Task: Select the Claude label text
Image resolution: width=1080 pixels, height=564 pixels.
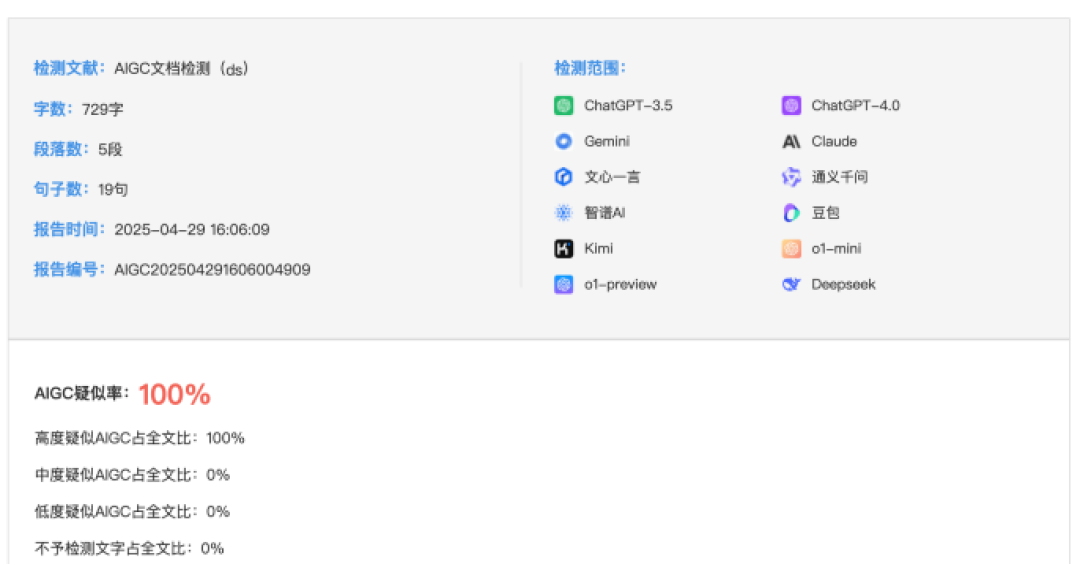Action: point(834,141)
